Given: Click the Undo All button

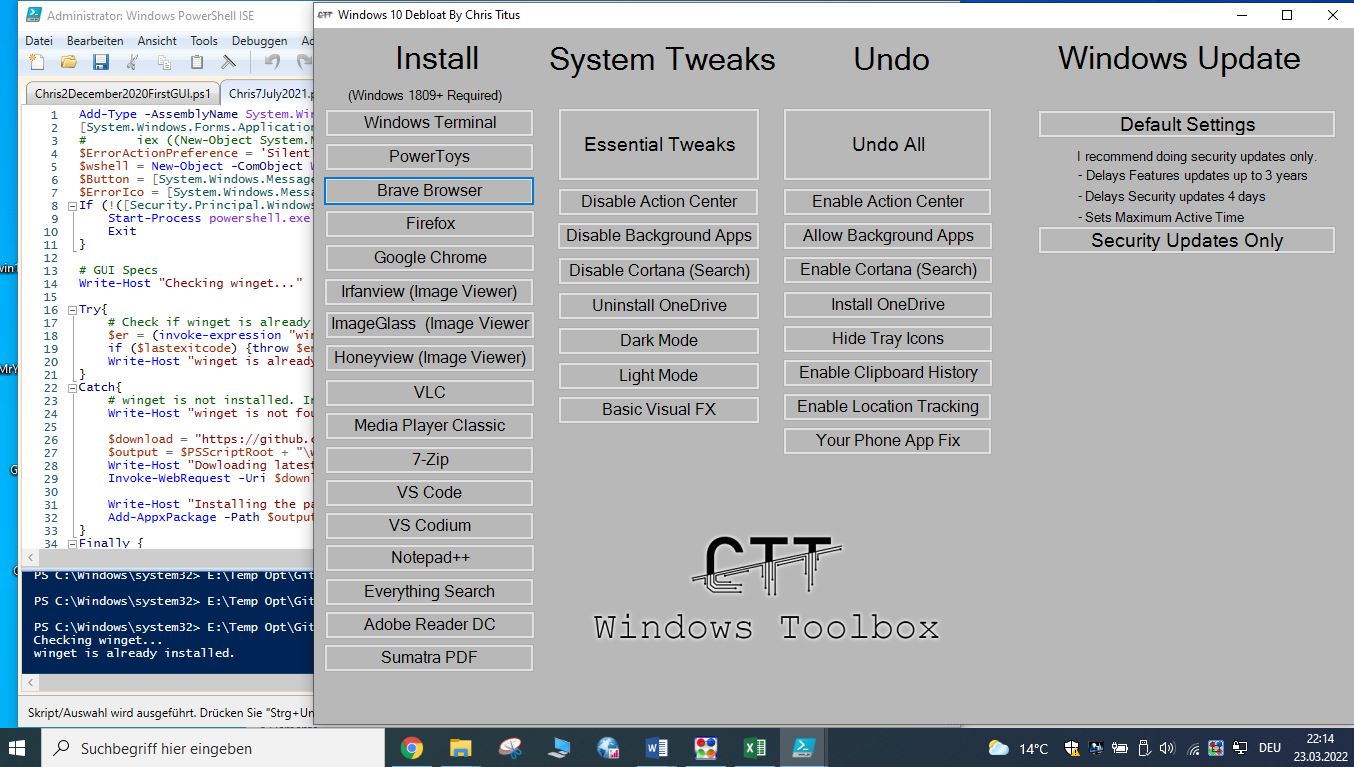Looking at the screenshot, I should (x=888, y=145).
